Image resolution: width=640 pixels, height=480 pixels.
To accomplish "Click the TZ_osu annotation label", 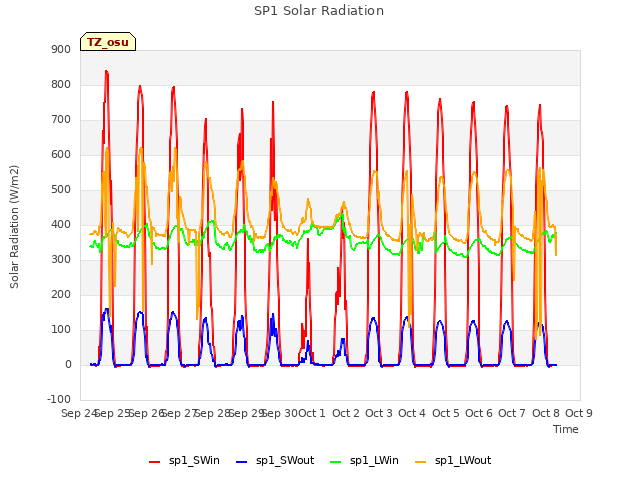I will coord(108,42).
